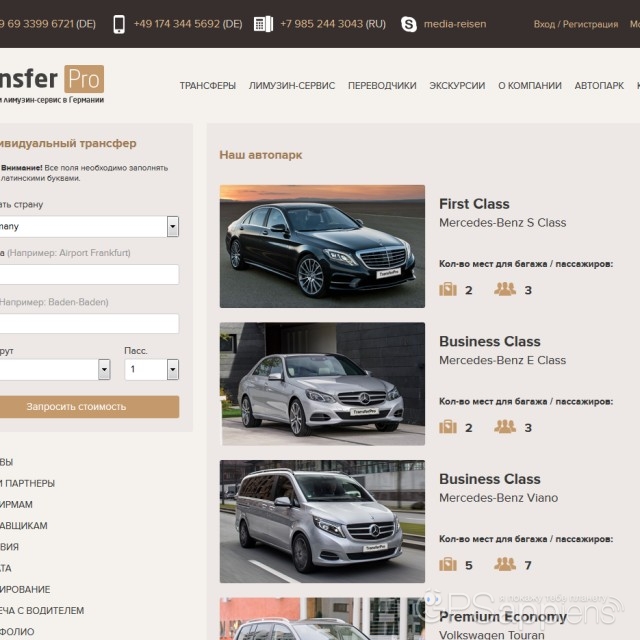
Task: Open the country selection dropdown
Action: click(x=172, y=227)
